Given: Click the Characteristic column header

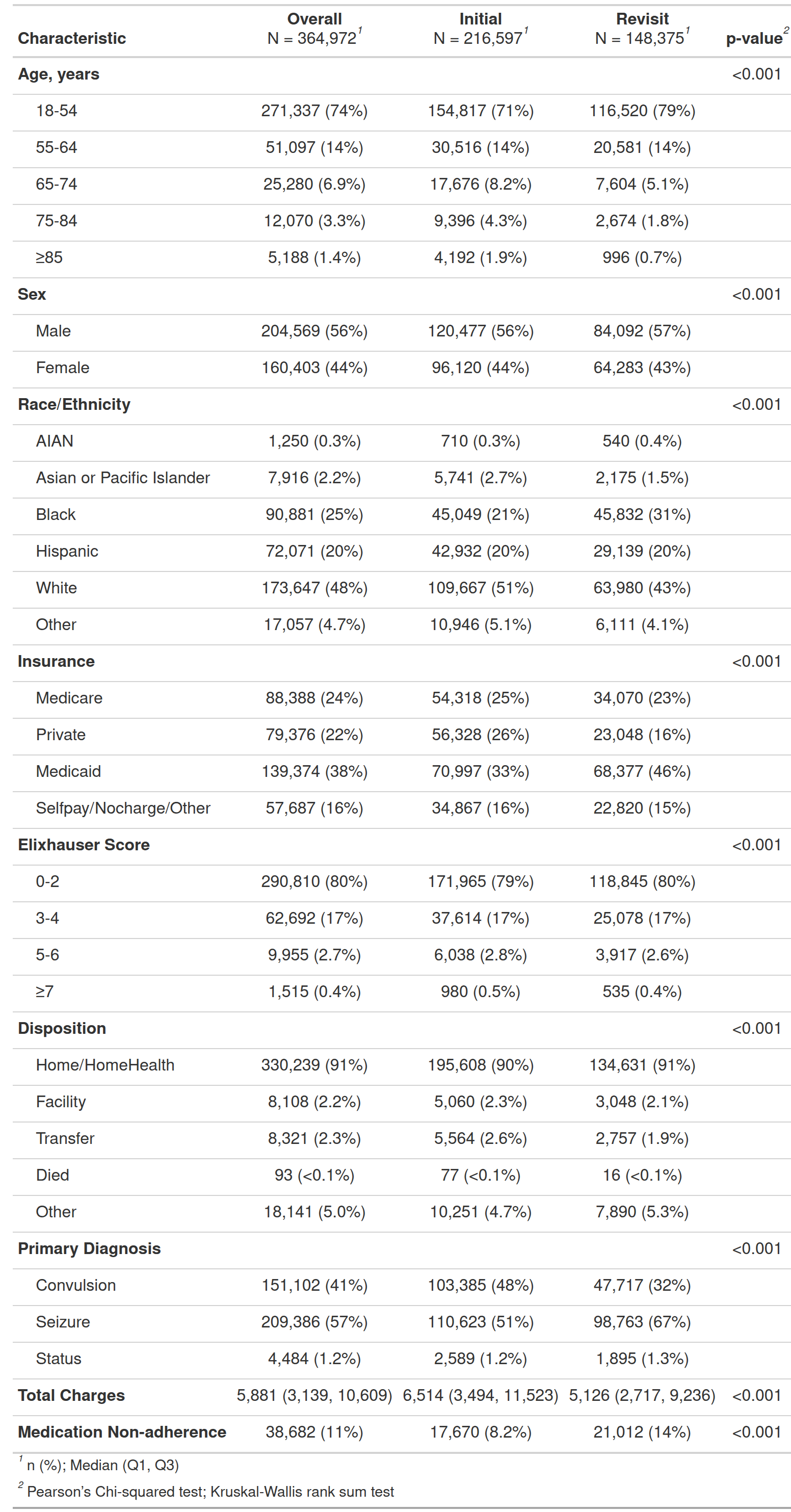Looking at the screenshot, I should click(x=71, y=39).
